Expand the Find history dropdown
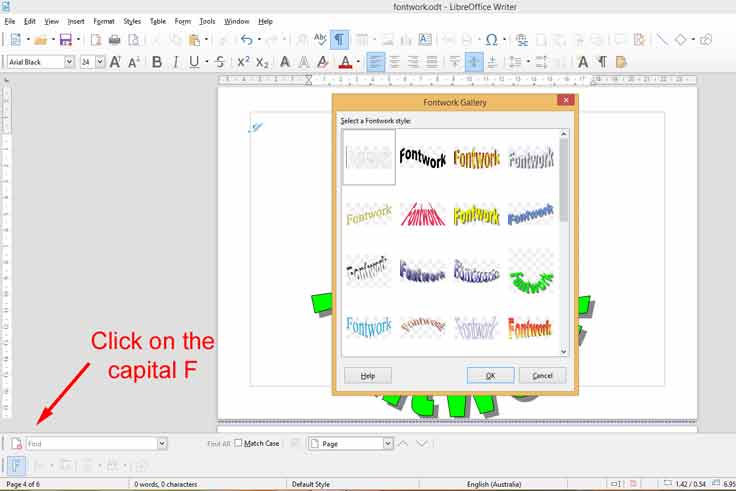The width and height of the screenshot is (736, 491). click(162, 444)
